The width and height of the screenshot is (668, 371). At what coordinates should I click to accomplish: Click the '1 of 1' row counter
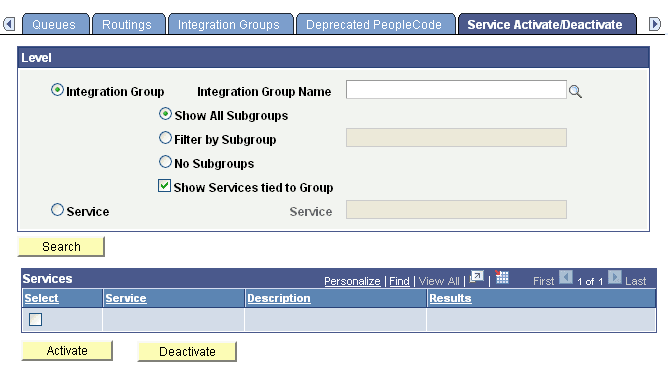[590, 282]
